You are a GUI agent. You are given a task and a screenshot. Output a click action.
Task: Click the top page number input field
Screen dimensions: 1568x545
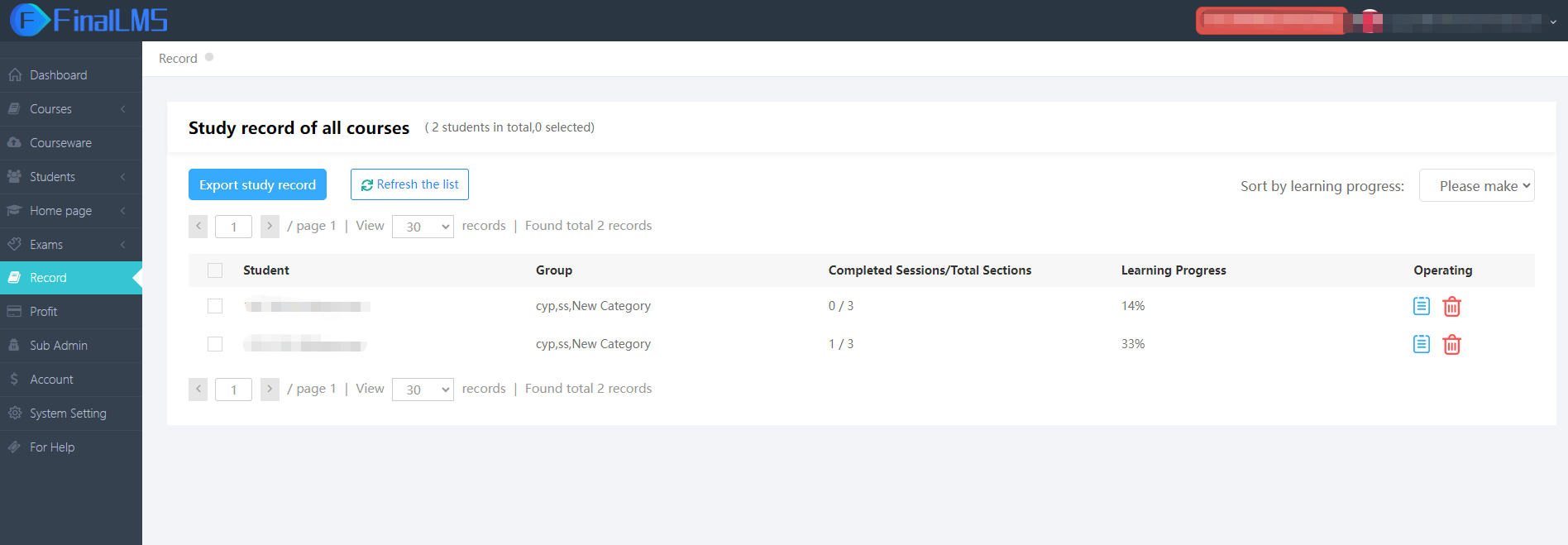tap(233, 227)
